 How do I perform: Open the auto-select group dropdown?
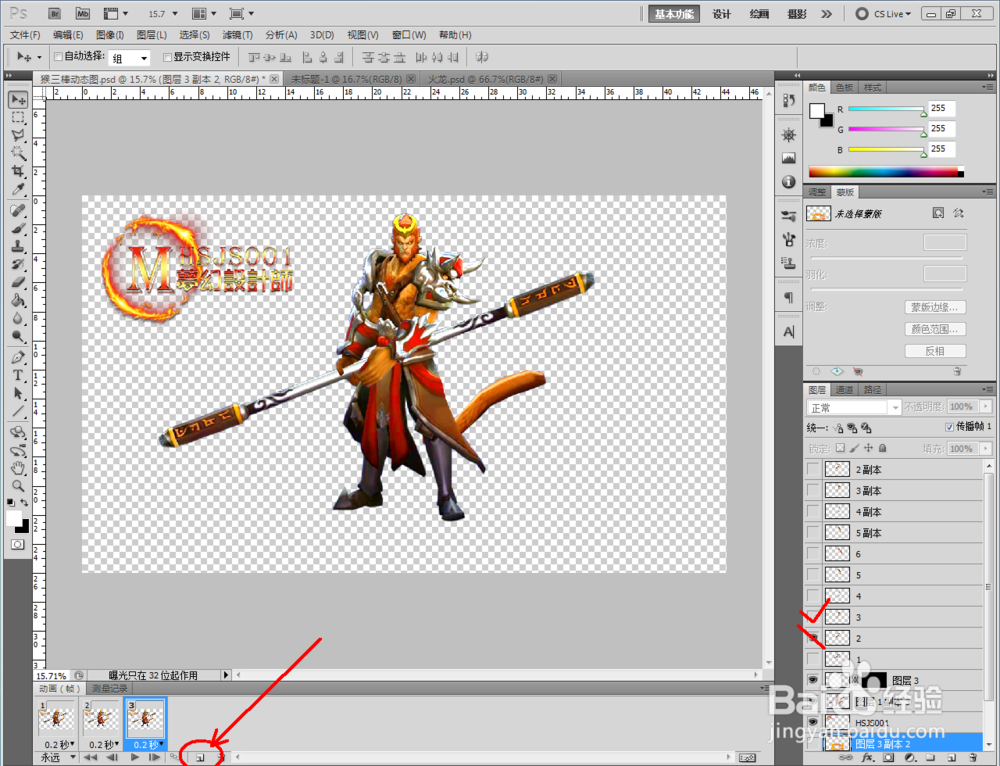[129, 58]
